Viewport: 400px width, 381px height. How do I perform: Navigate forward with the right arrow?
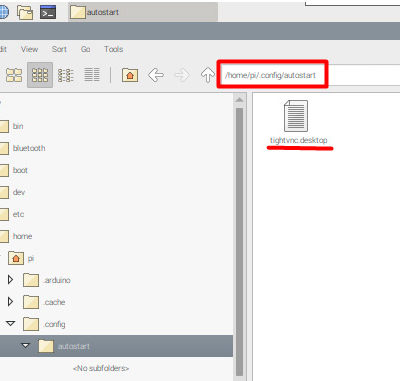(182, 75)
